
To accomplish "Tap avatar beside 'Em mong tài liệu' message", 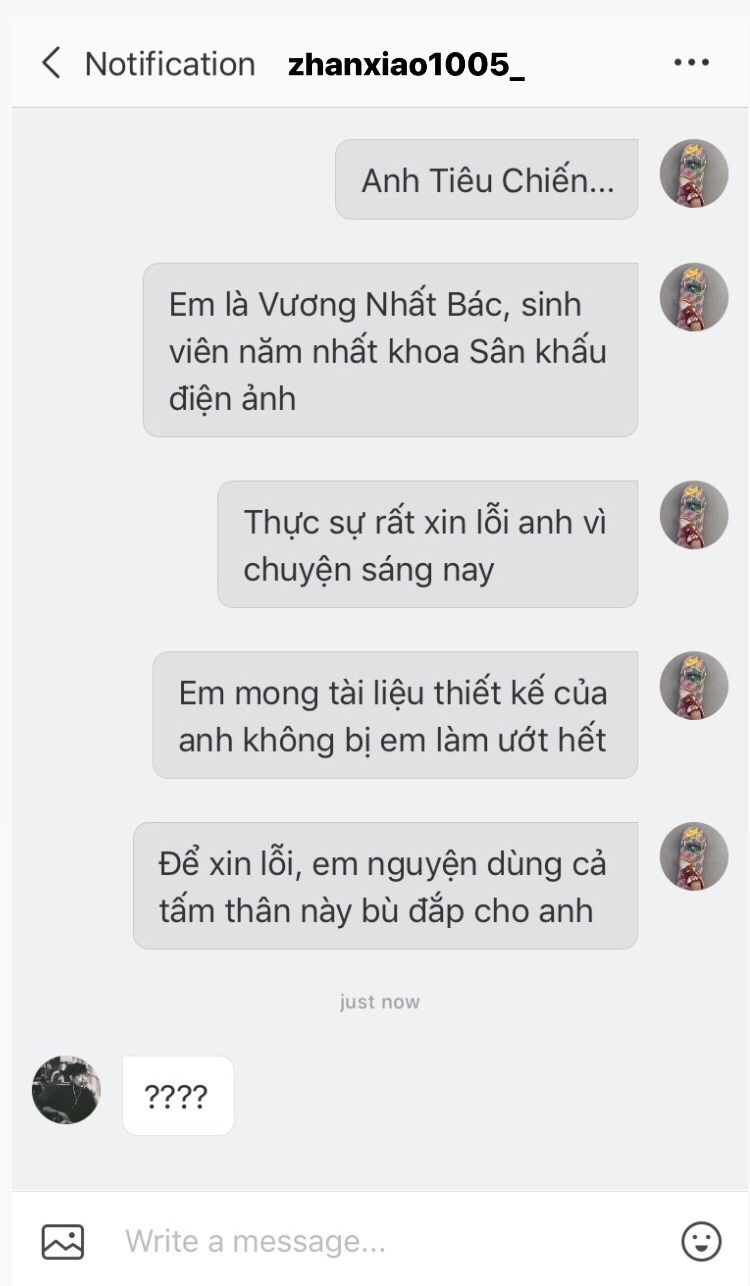I will coord(694,686).
